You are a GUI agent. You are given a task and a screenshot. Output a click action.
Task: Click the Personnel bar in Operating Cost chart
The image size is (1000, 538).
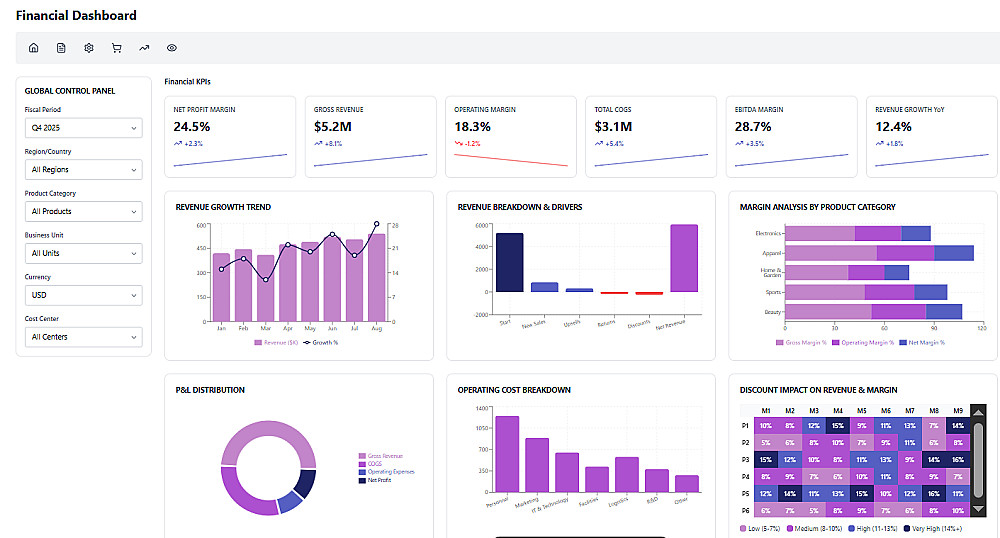507,454
